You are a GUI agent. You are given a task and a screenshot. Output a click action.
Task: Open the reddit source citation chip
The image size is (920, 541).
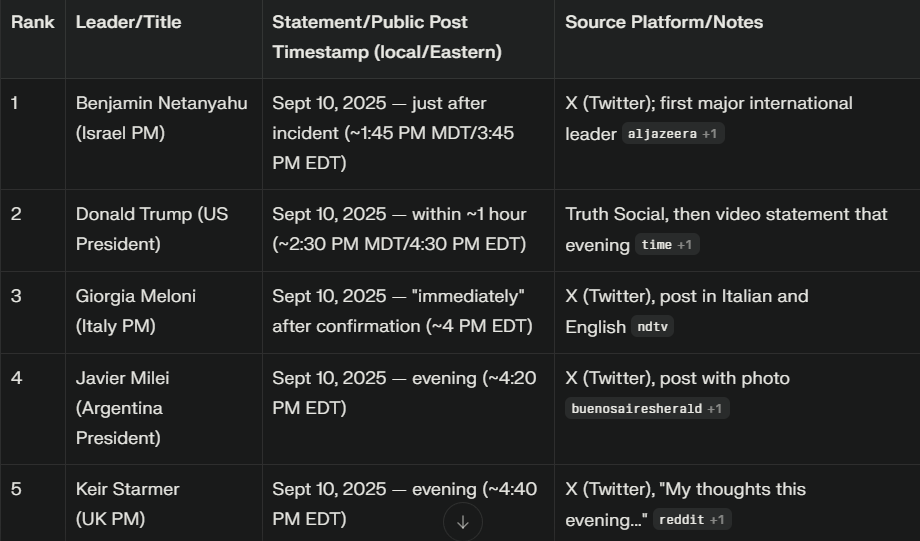coord(692,519)
